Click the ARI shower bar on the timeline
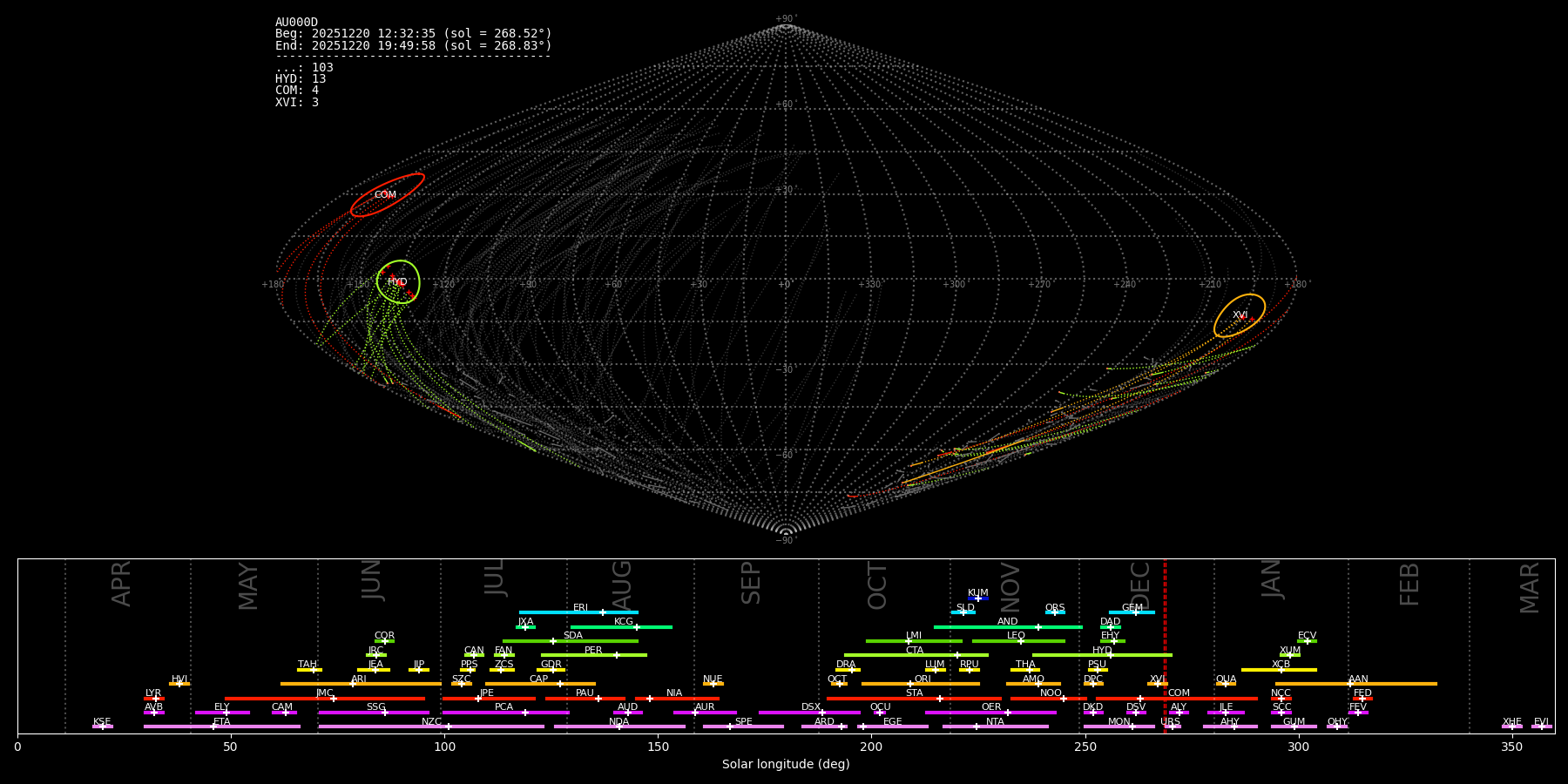 click(361, 684)
